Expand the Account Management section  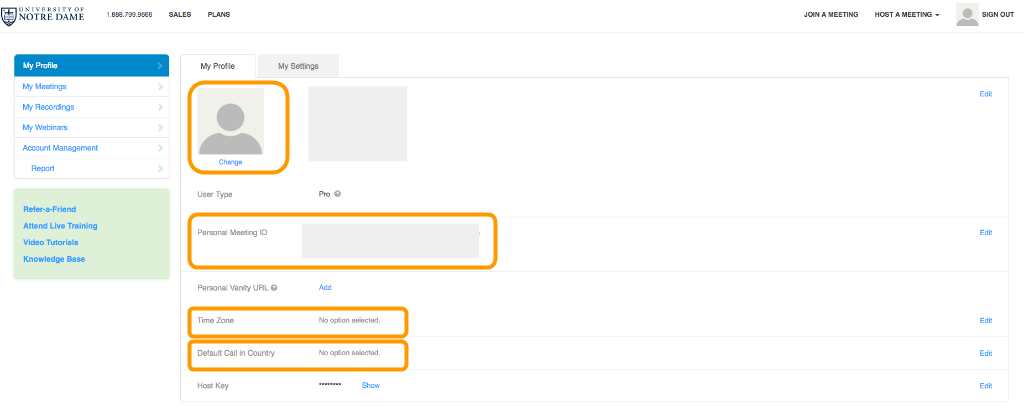coord(90,148)
